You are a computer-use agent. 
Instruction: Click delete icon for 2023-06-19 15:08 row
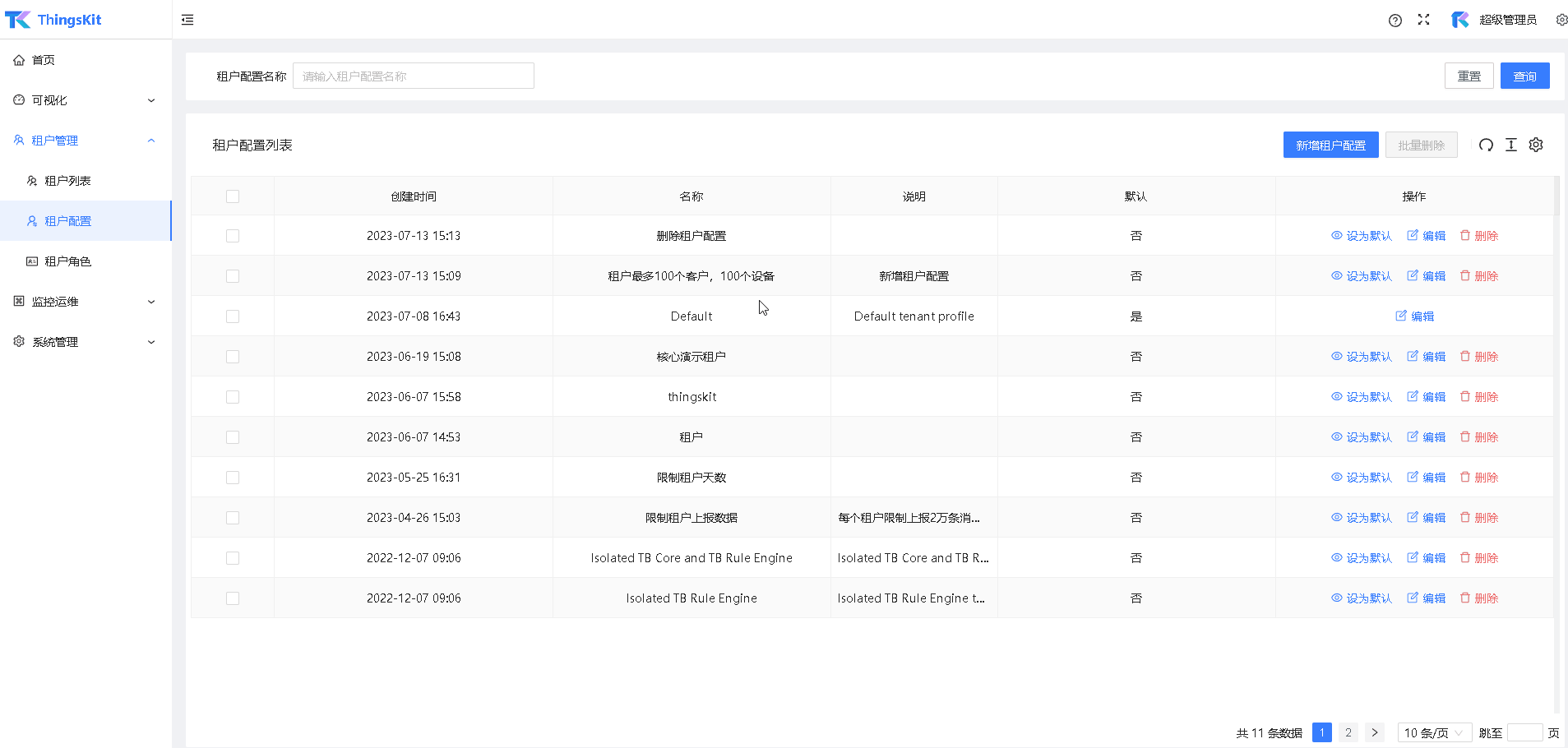coord(1465,356)
